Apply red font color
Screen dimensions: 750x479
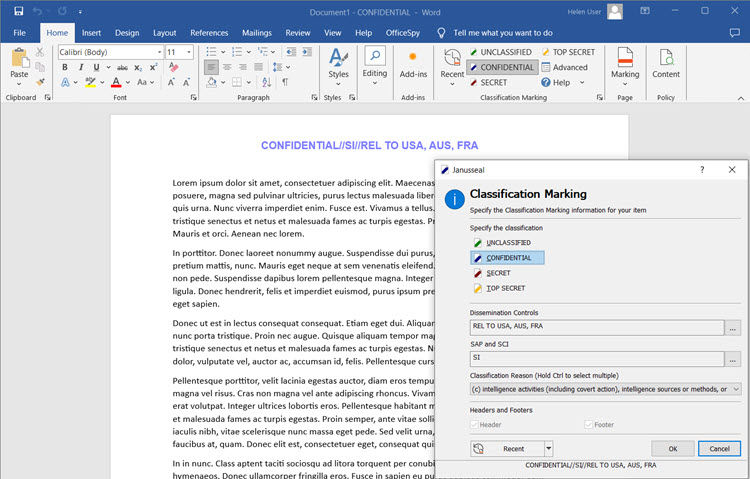pos(116,82)
